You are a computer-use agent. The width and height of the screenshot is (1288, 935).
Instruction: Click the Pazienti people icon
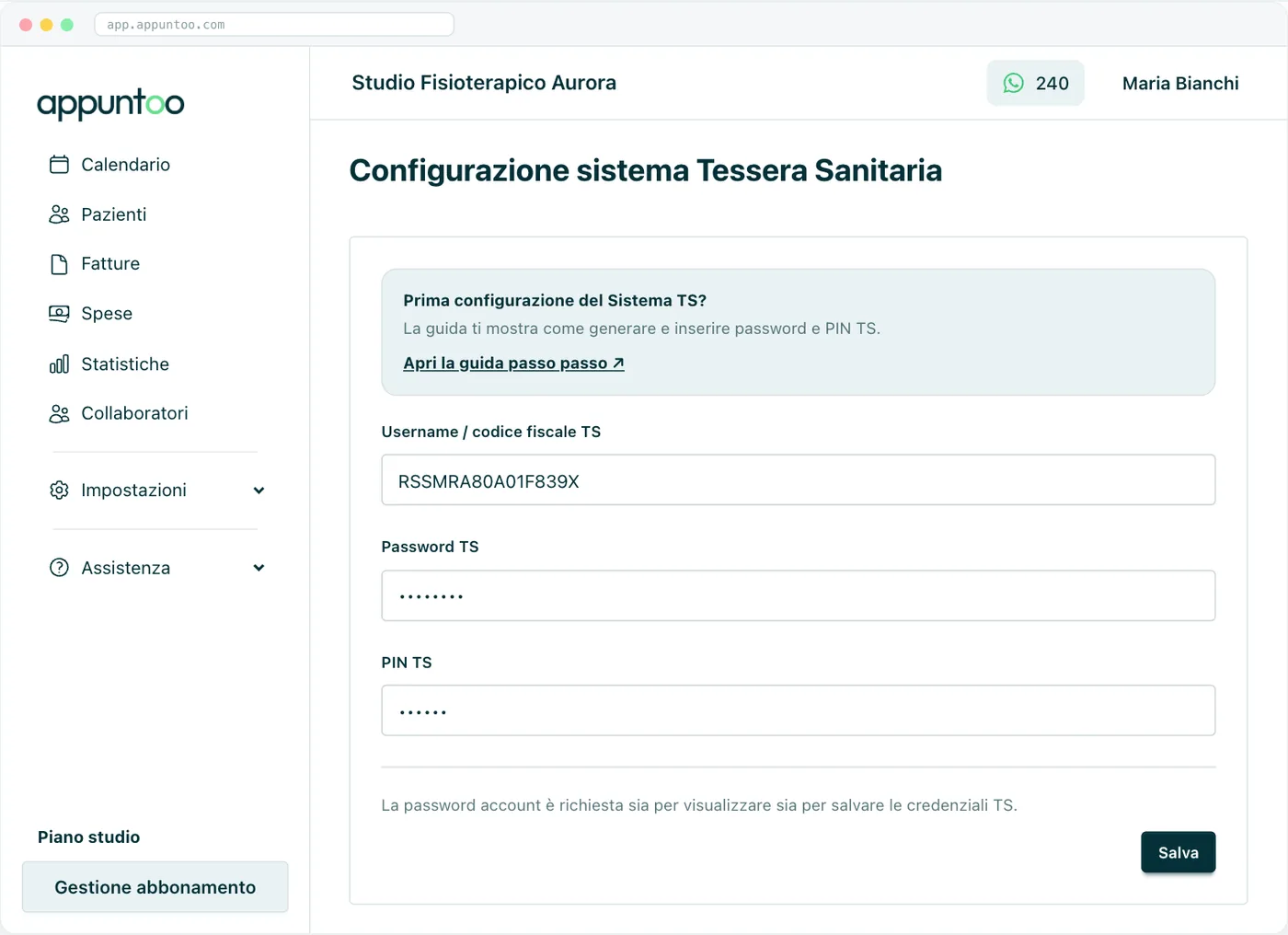click(59, 214)
